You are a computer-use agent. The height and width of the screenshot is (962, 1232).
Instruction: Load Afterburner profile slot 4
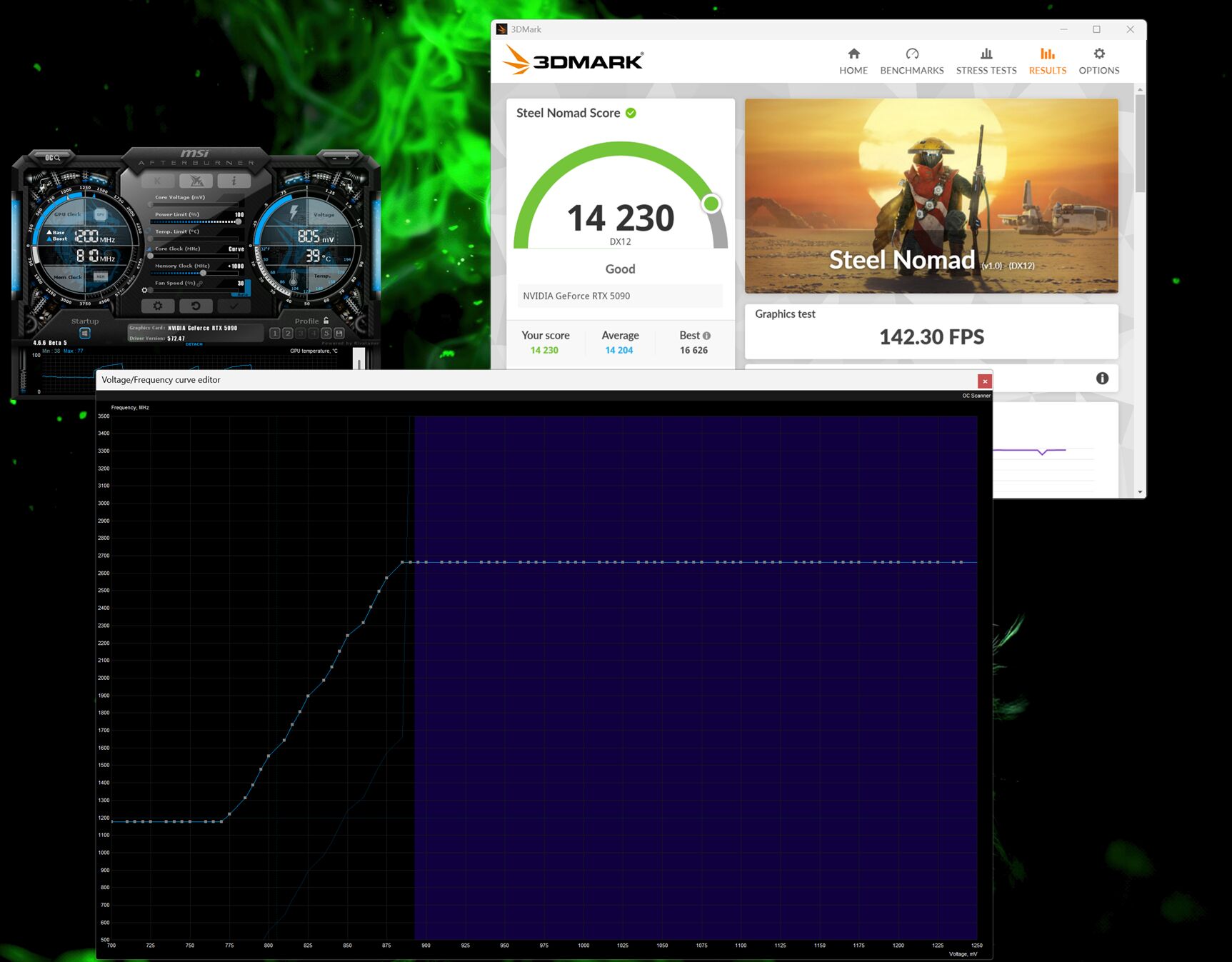[314, 334]
